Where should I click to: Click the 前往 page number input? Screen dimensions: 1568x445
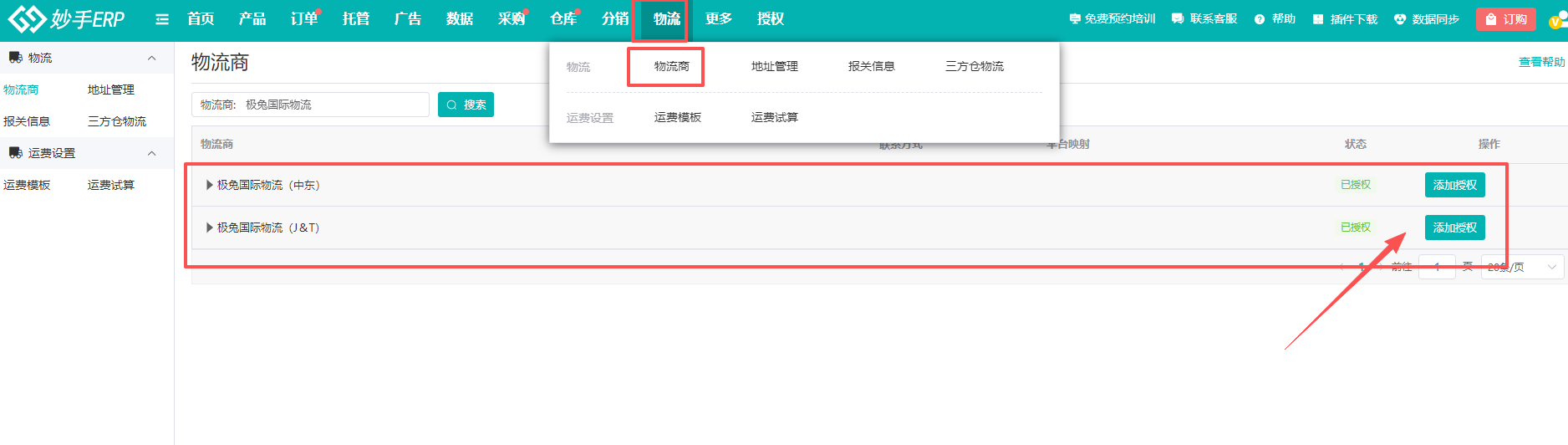(1437, 267)
